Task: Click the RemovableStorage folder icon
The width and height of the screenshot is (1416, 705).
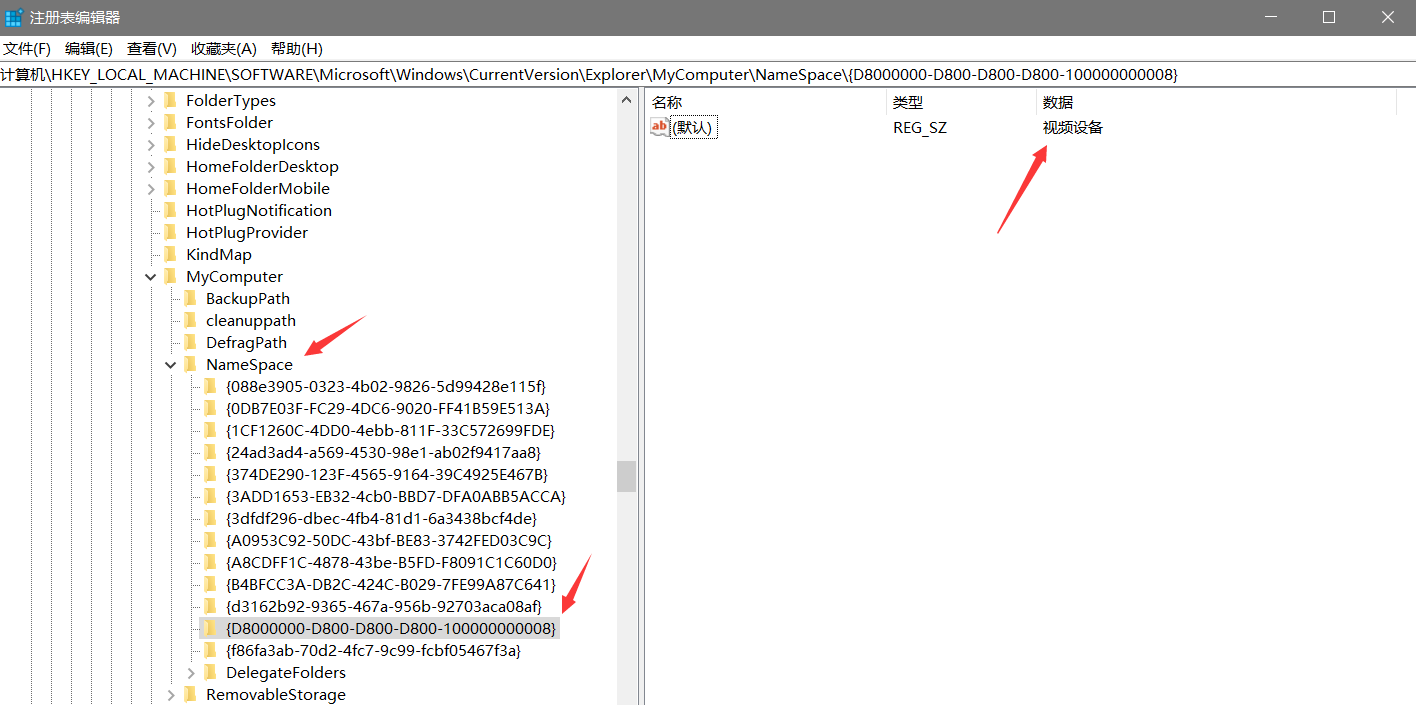Action: [190, 694]
